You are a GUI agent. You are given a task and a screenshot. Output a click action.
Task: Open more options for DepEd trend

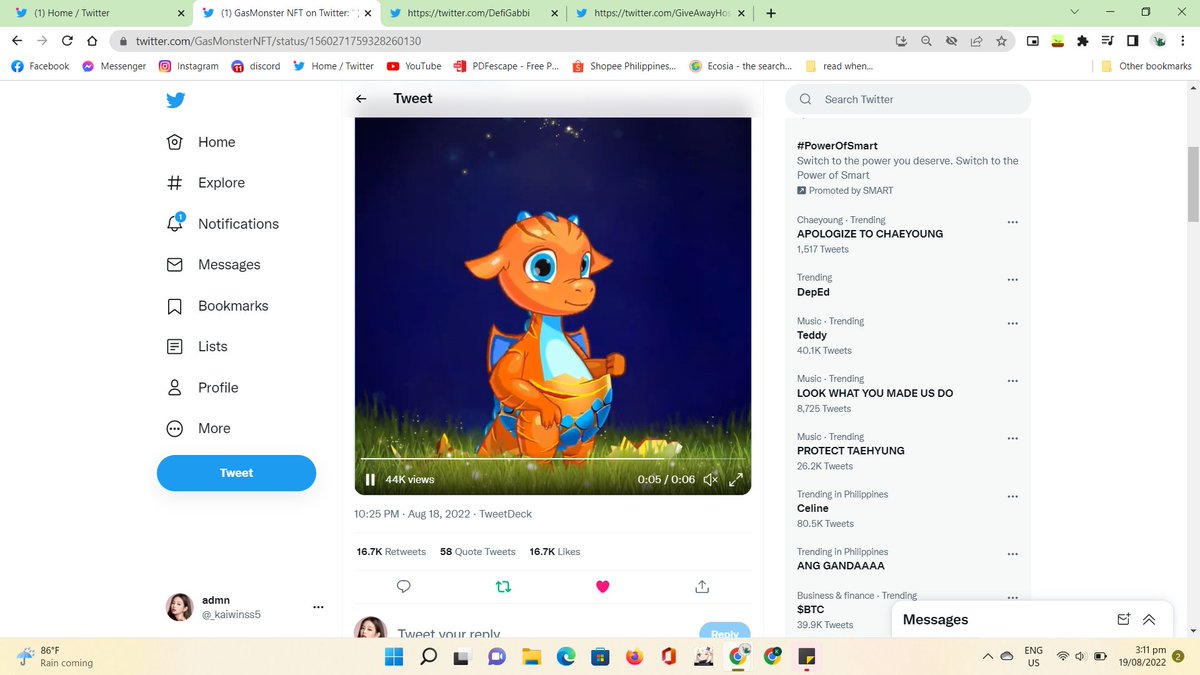(x=1013, y=280)
